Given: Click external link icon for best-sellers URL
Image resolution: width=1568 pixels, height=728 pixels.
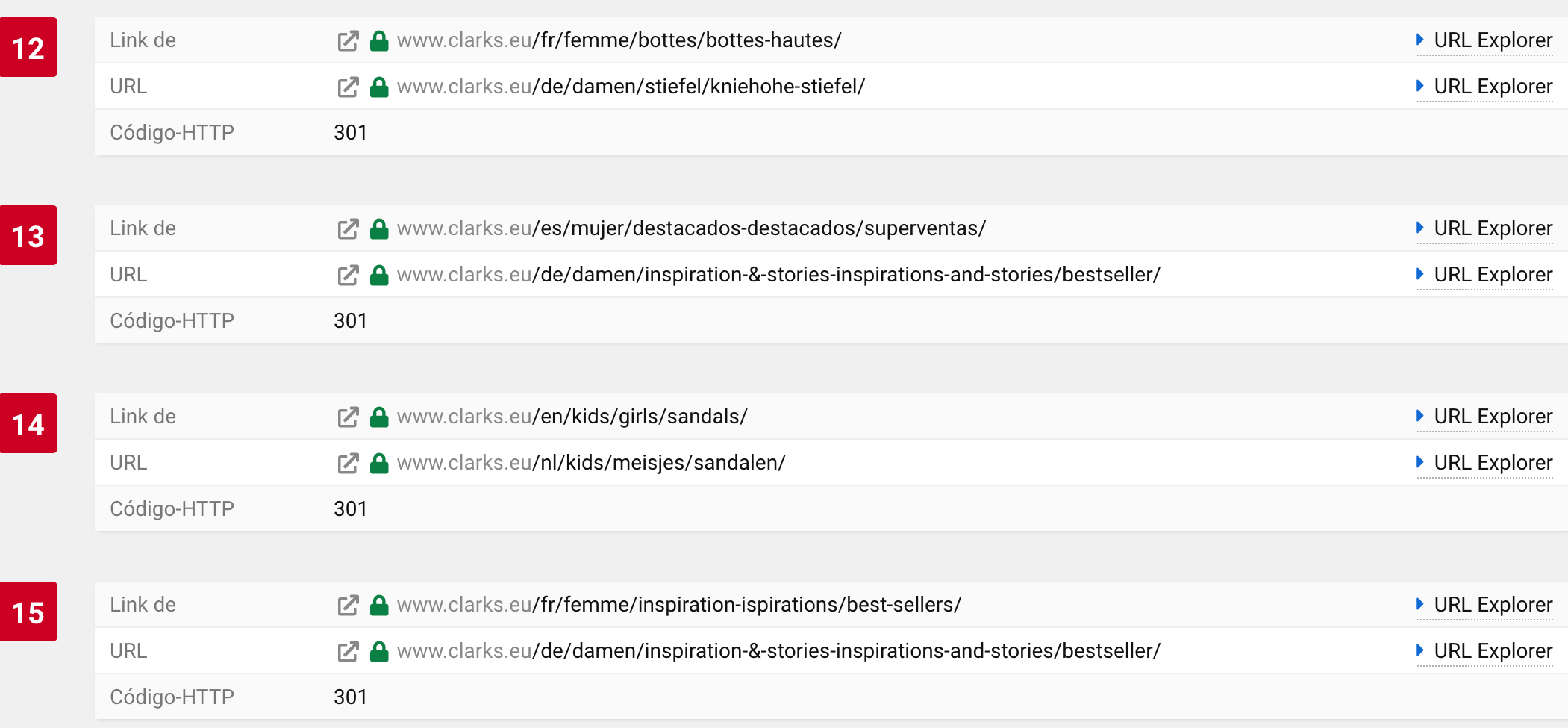Looking at the screenshot, I should click(348, 605).
